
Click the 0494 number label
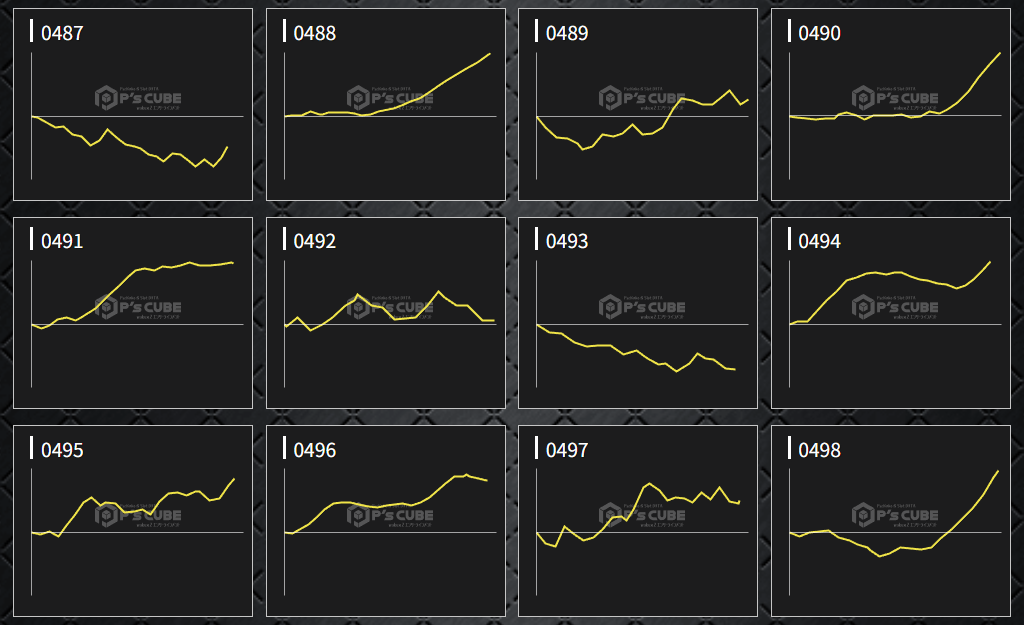[820, 242]
